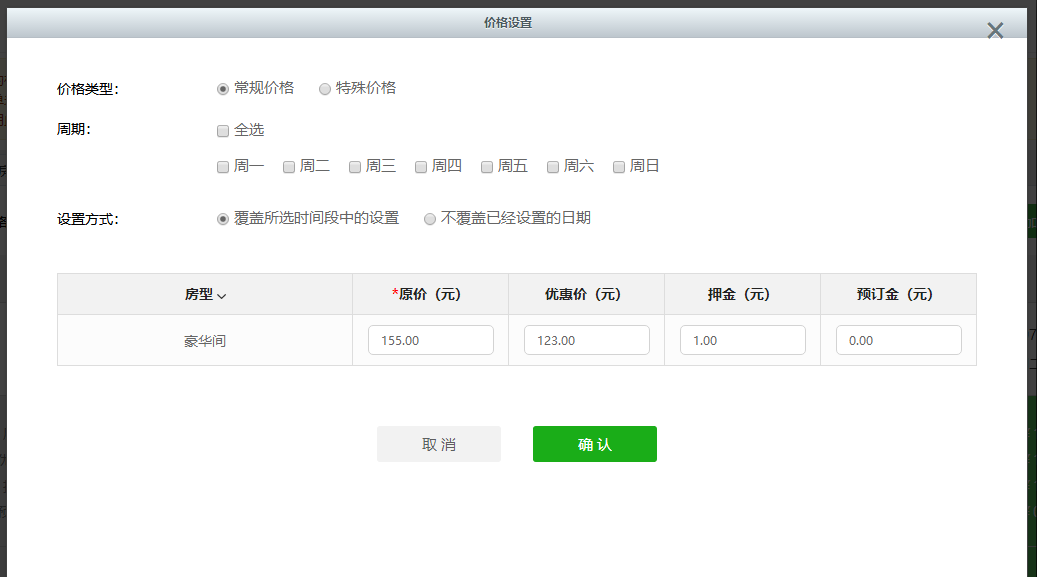
Task: Edit the 预订金 field showing 0.00
Action: point(898,340)
